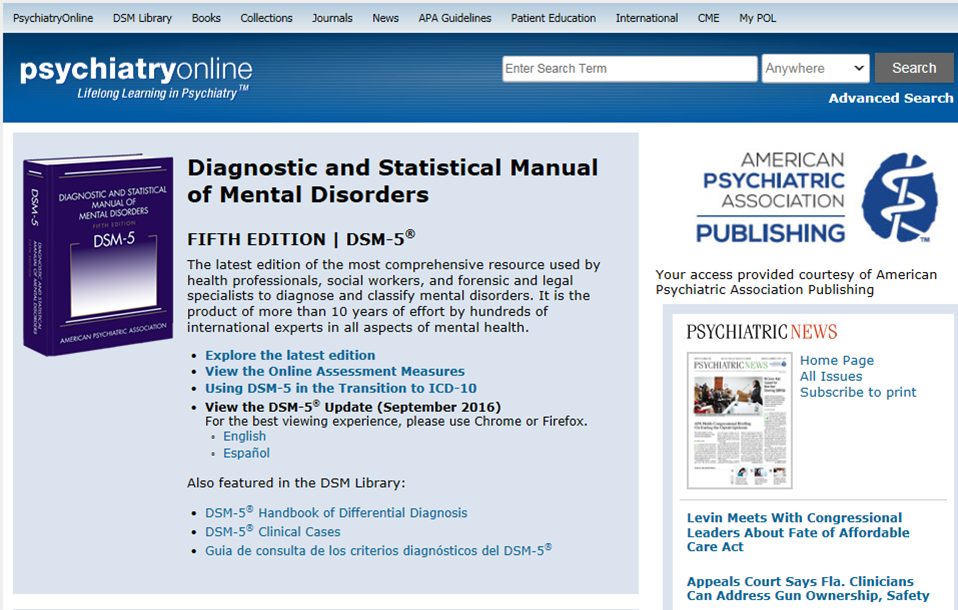The height and width of the screenshot is (610, 958).
Task: Click the Chrome or Firefox viewing note
Action: coord(396,421)
